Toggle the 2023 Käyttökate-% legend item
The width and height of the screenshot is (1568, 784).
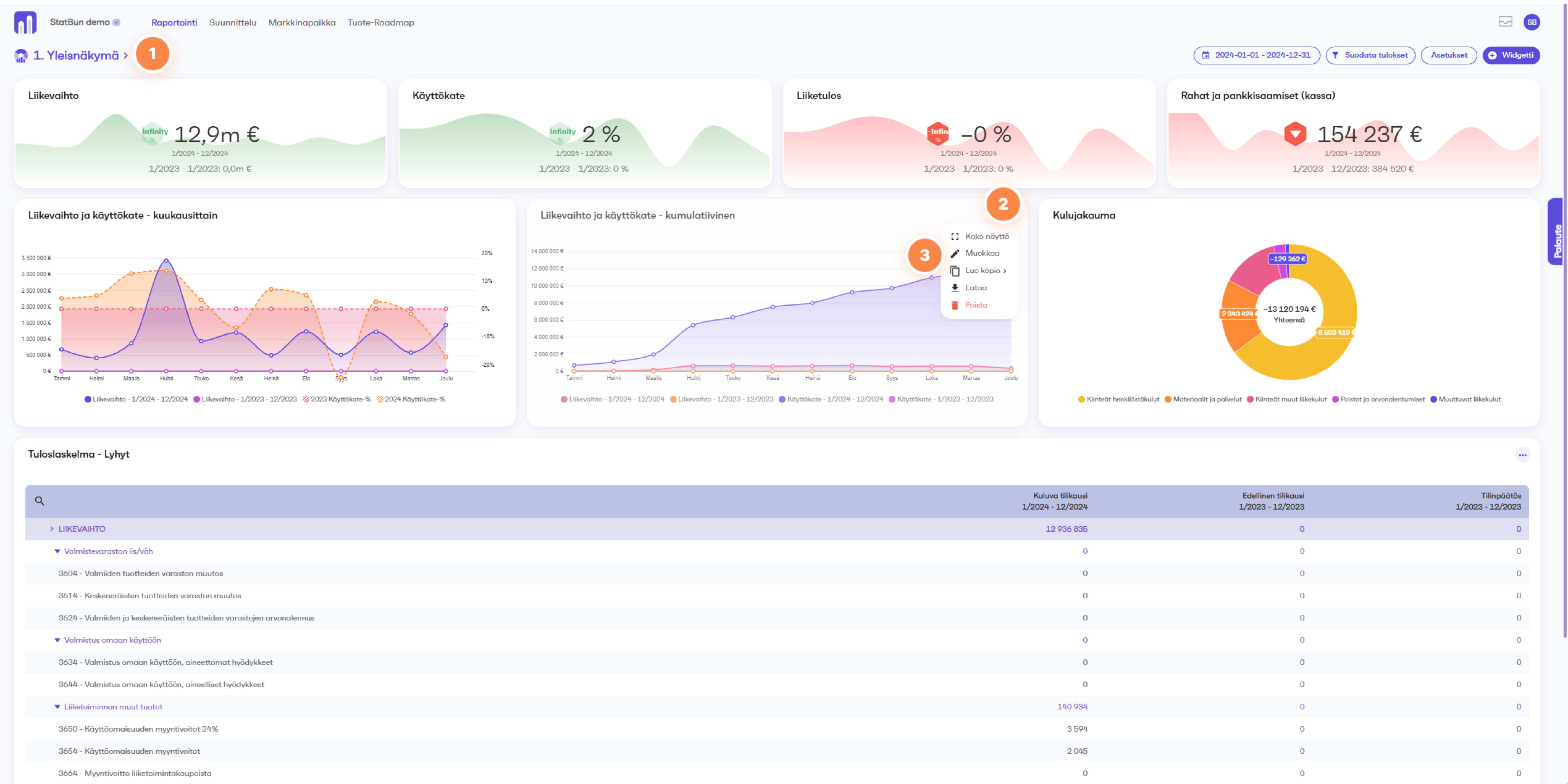pos(337,399)
